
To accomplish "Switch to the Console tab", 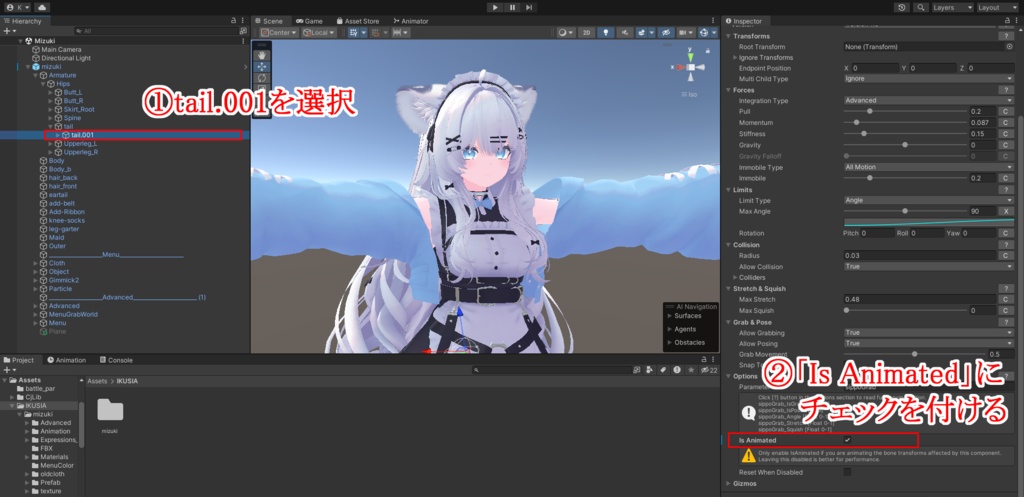I will click(x=116, y=360).
